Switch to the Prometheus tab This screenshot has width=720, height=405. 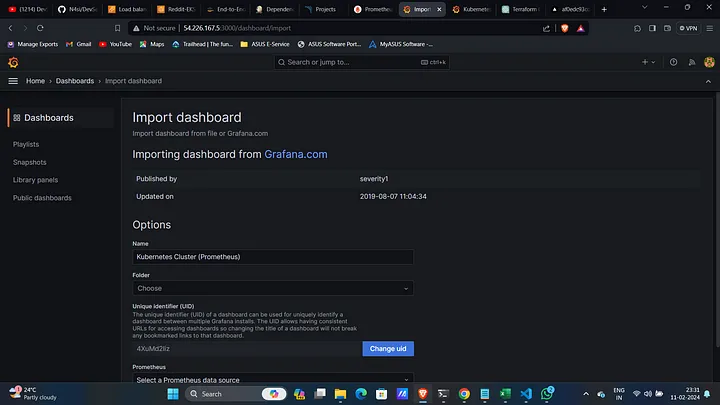point(373,9)
